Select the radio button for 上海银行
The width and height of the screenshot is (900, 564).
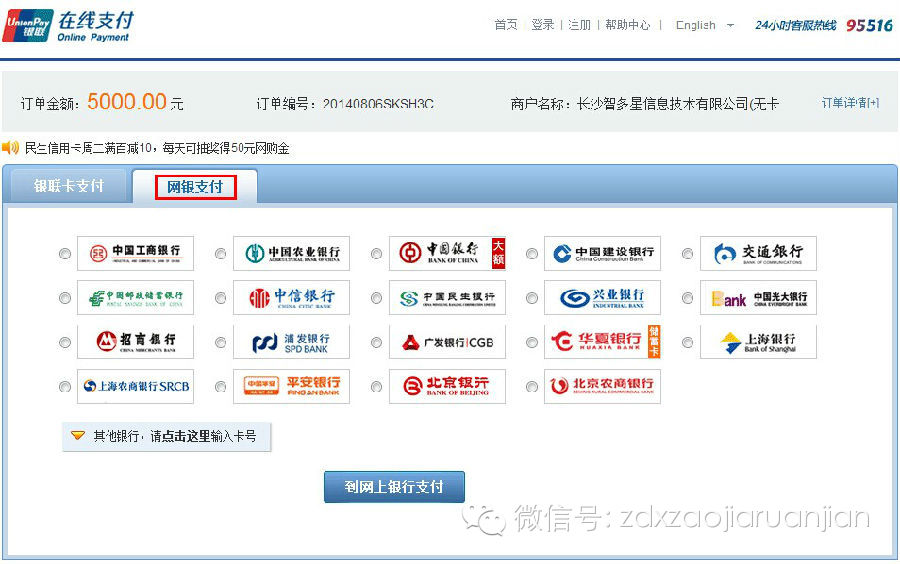click(x=687, y=343)
